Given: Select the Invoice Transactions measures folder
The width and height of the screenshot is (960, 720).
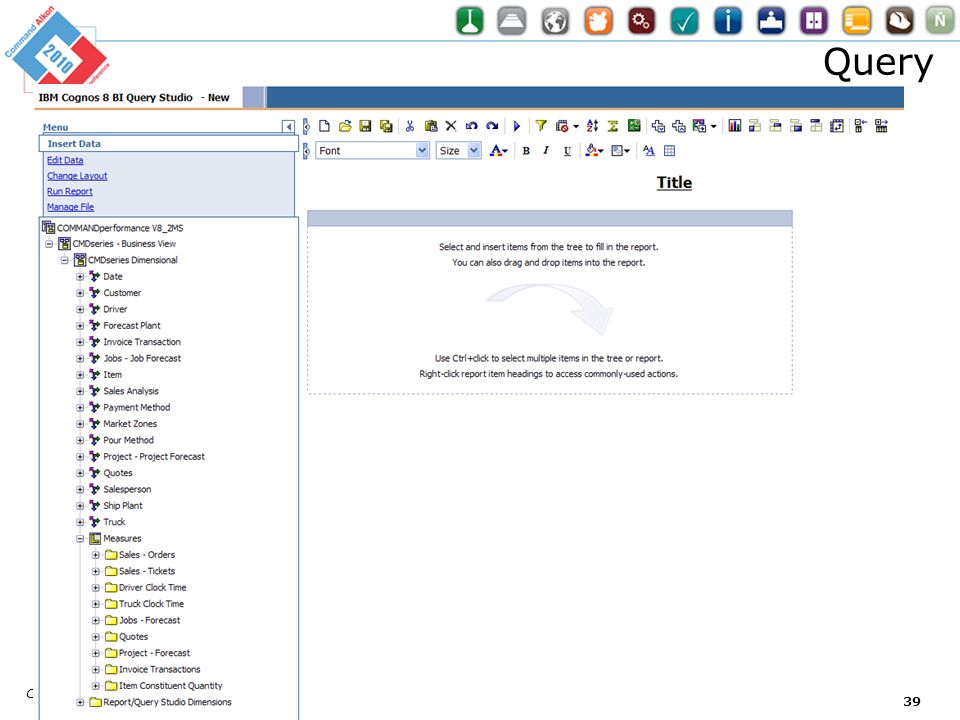Looking at the screenshot, I should [x=159, y=669].
